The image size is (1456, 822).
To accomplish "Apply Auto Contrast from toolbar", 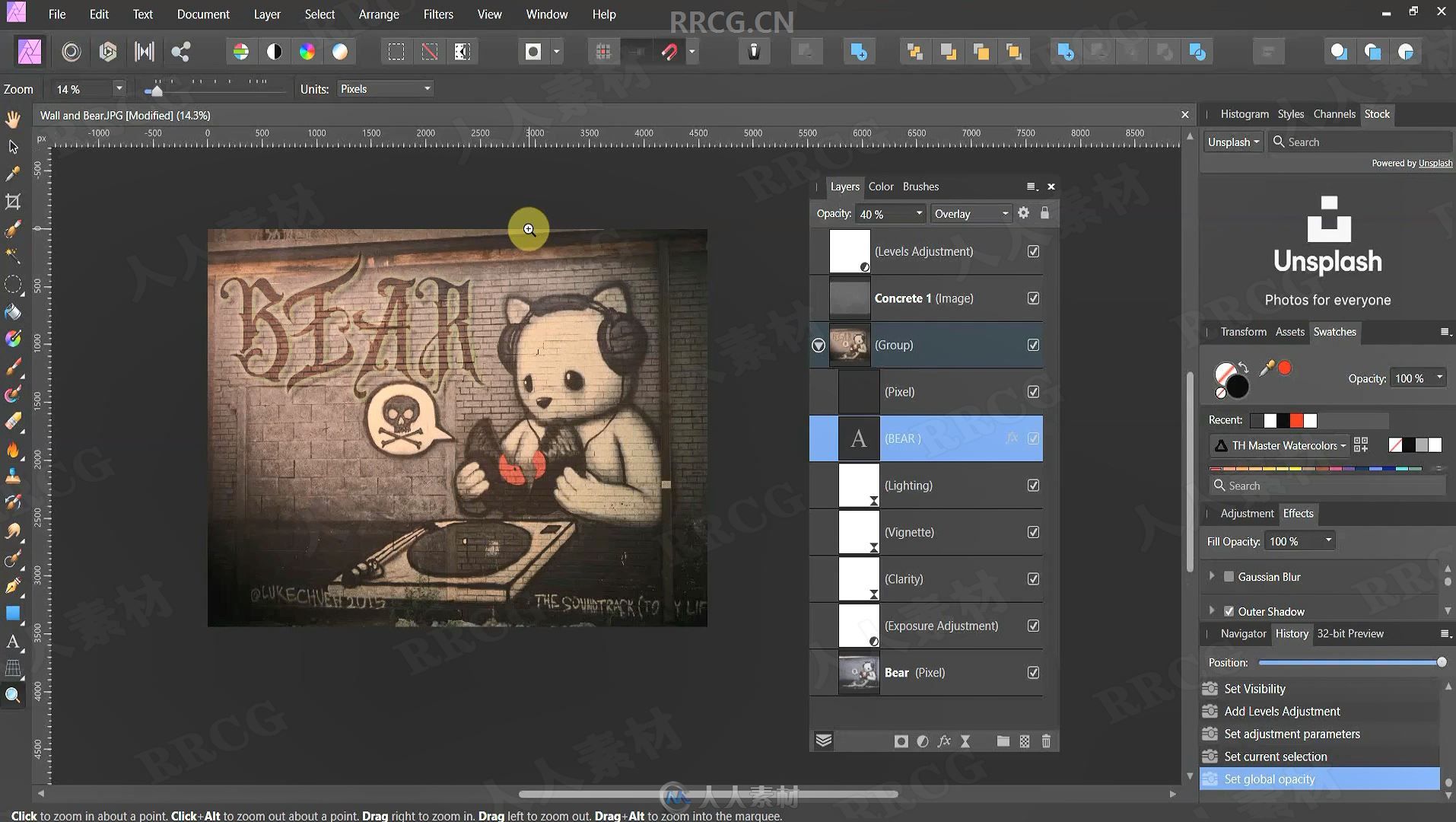I will (x=275, y=52).
